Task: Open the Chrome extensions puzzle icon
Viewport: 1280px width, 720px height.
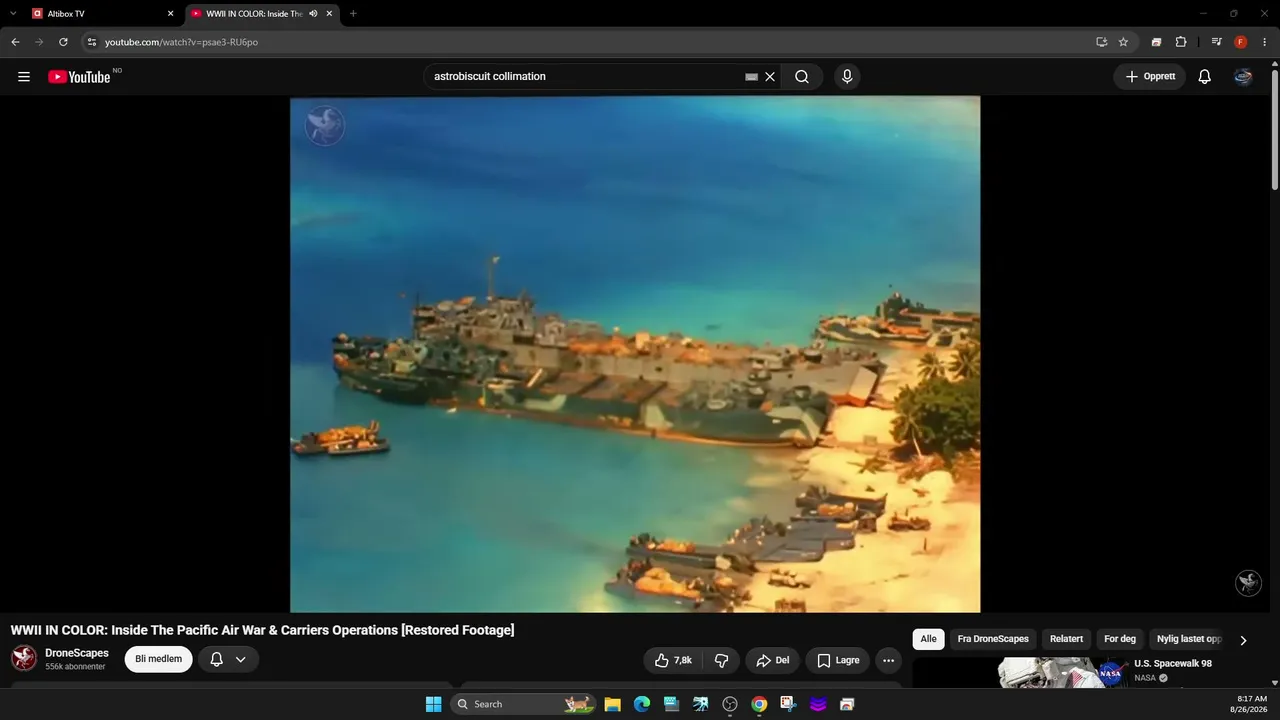Action: tap(1181, 42)
